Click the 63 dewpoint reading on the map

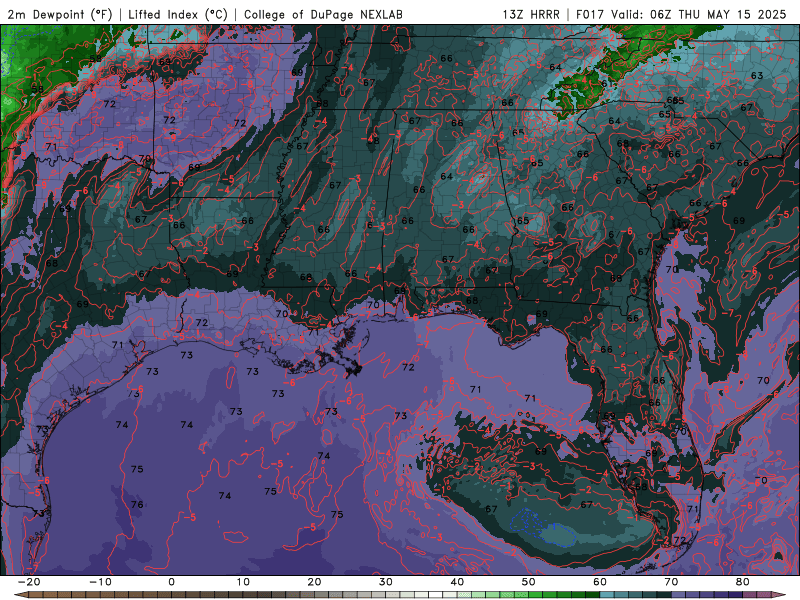click(x=757, y=76)
